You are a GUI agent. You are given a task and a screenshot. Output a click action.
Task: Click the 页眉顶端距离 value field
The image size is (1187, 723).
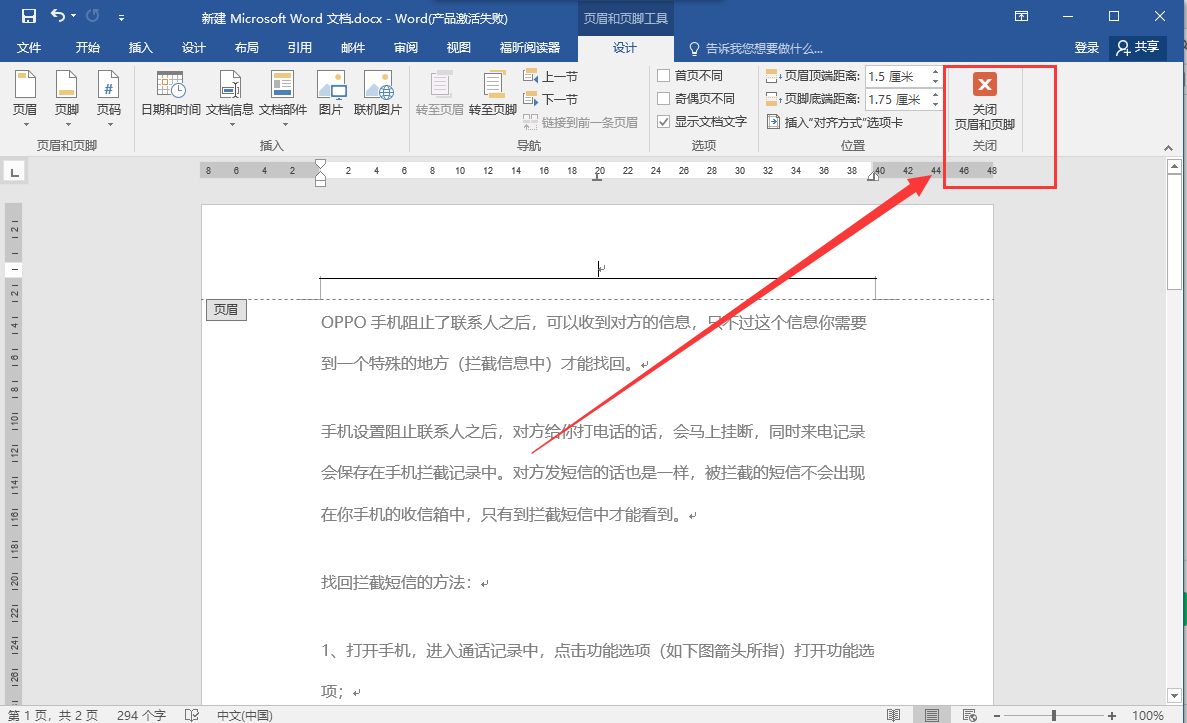tap(898, 76)
